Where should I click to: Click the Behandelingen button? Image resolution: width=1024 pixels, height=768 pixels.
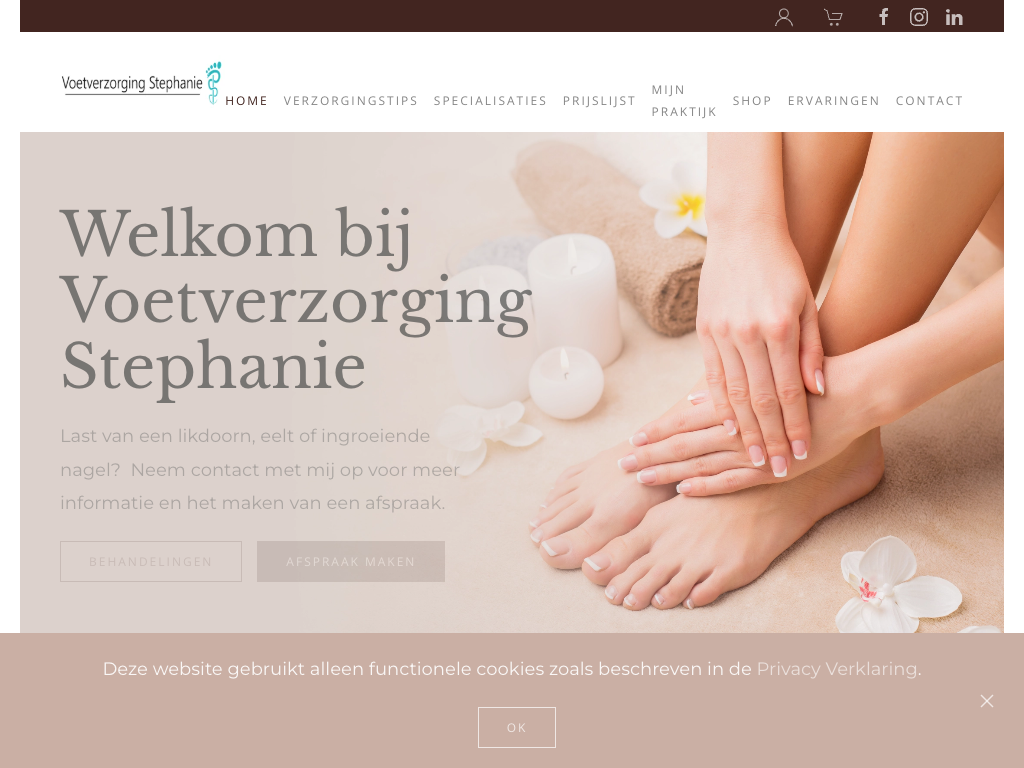coord(151,562)
